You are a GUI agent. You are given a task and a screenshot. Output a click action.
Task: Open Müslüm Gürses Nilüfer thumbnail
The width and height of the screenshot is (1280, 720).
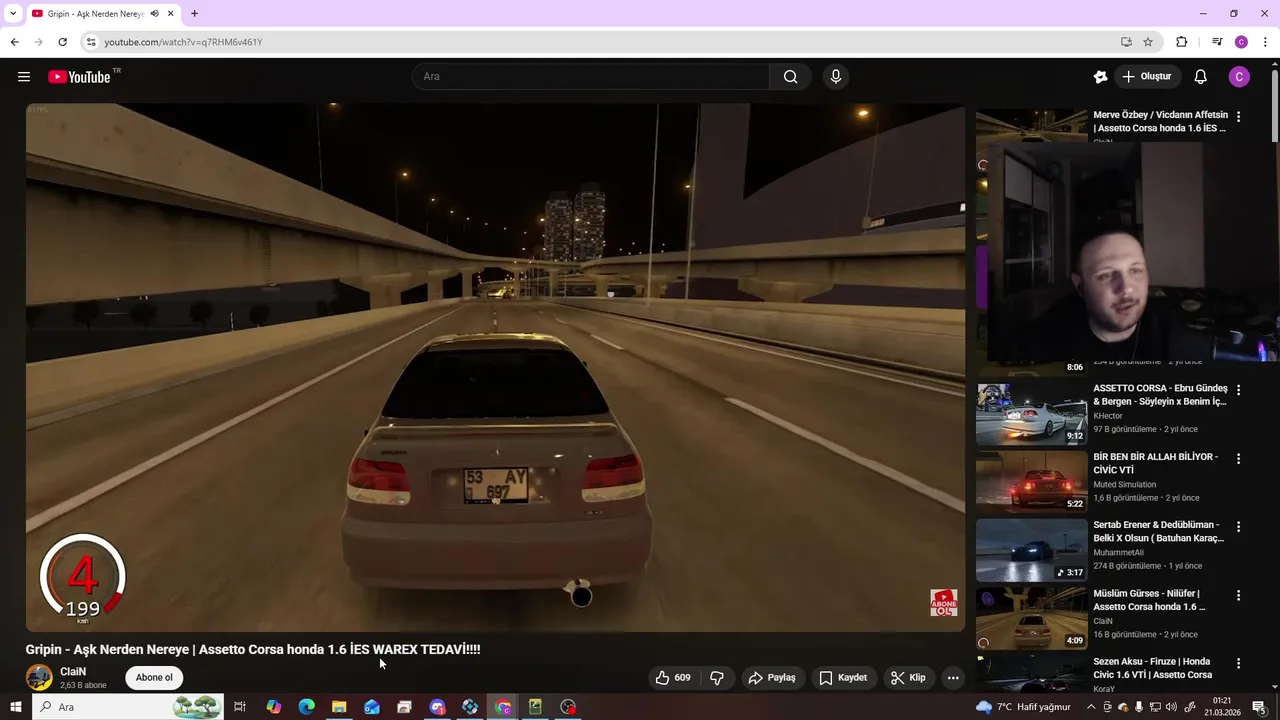coord(1032,618)
